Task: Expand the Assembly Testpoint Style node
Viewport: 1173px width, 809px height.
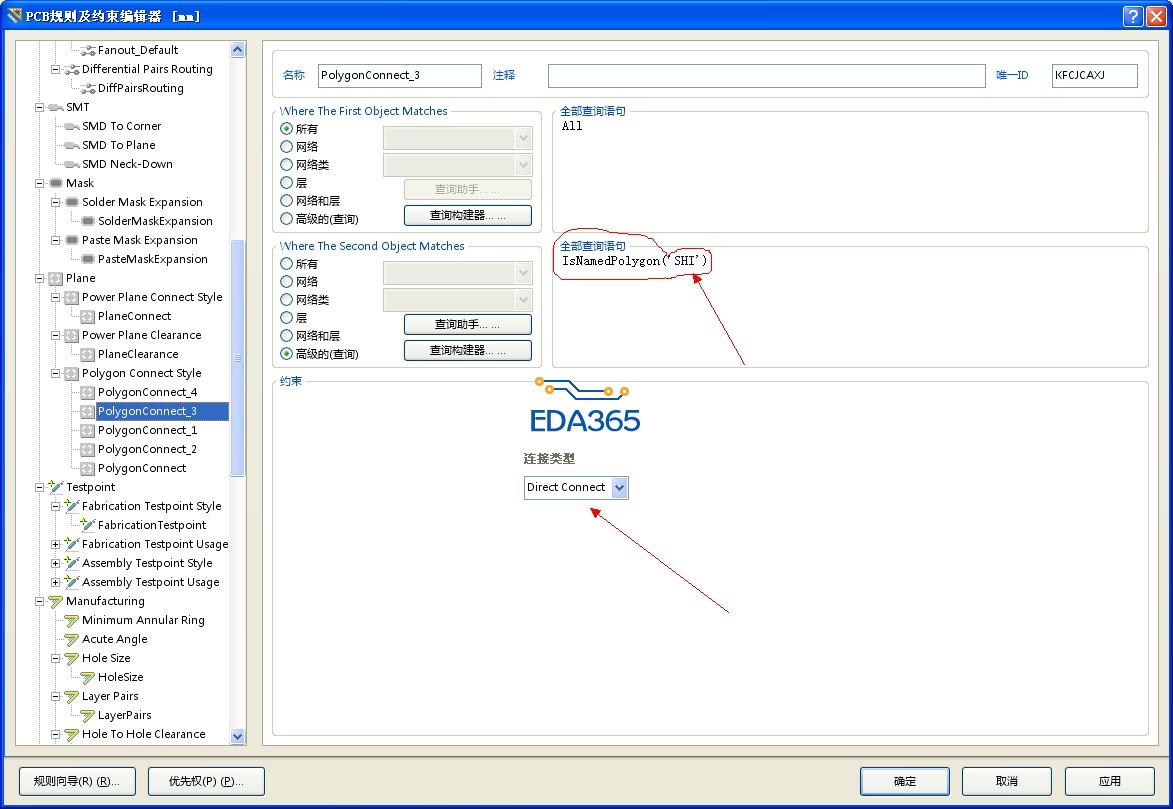Action: coord(55,563)
